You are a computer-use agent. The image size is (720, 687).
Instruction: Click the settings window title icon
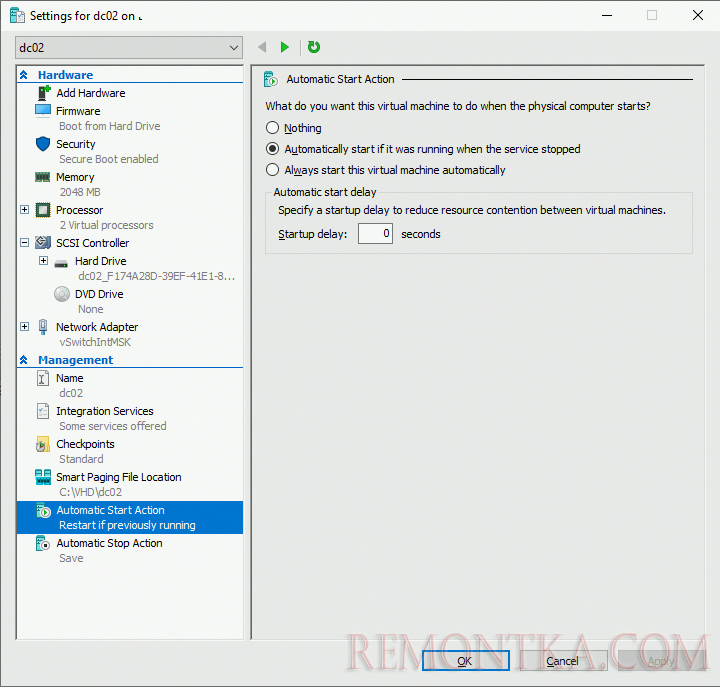pyautogui.click(x=17, y=16)
